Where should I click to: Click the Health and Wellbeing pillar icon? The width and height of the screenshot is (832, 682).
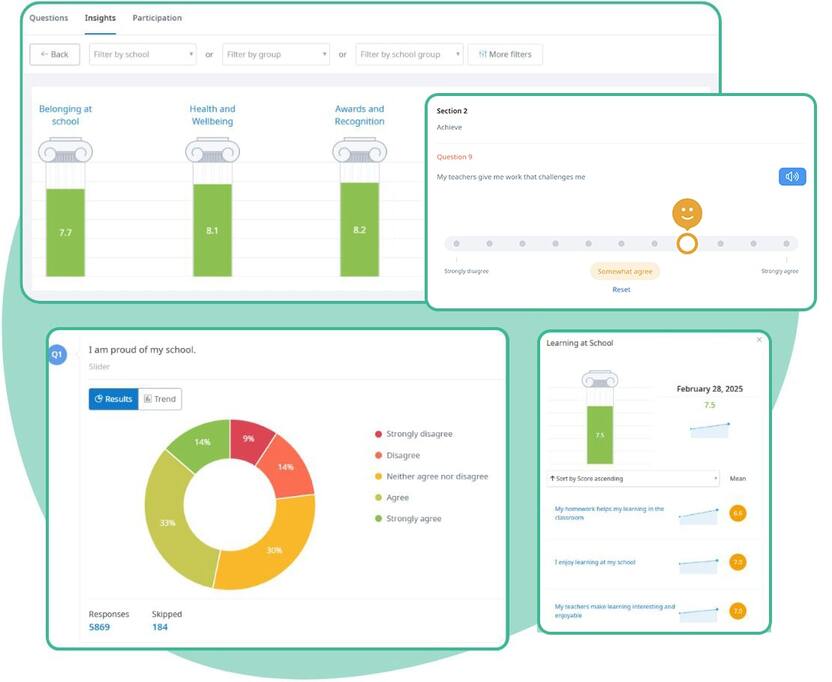point(212,151)
